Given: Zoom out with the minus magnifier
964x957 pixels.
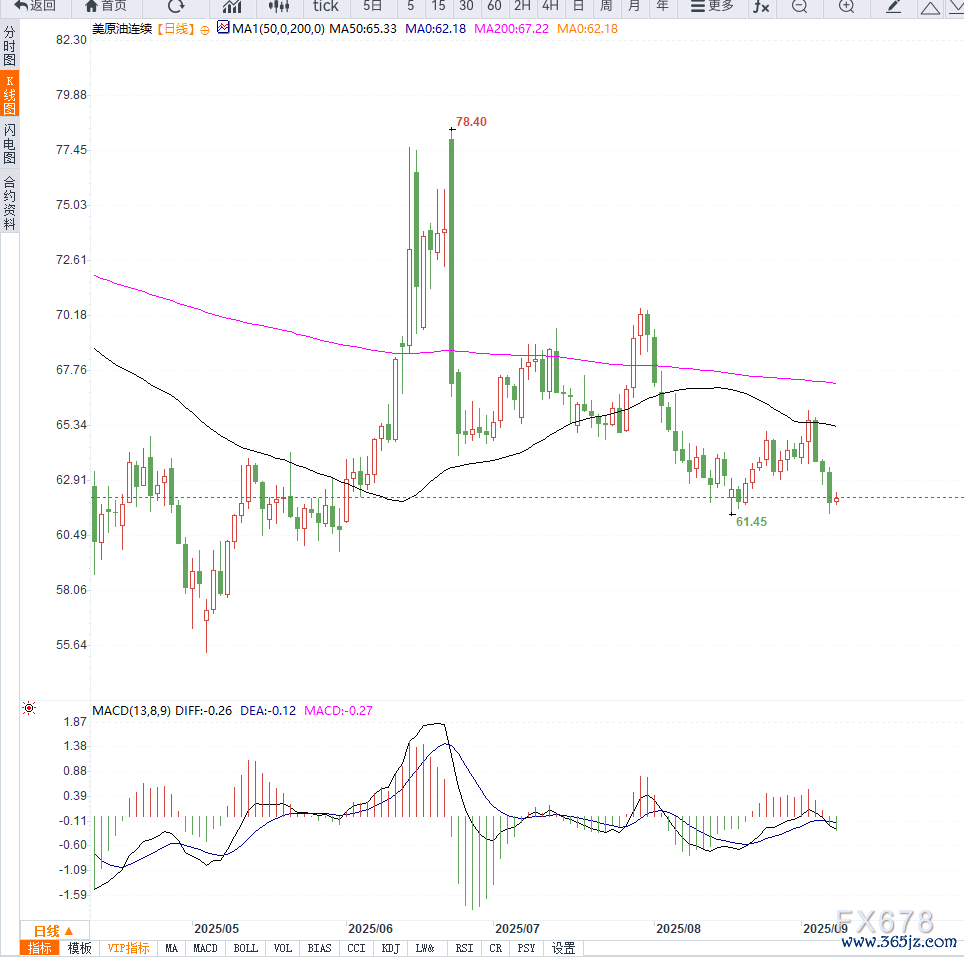Looking at the screenshot, I should (799, 6).
